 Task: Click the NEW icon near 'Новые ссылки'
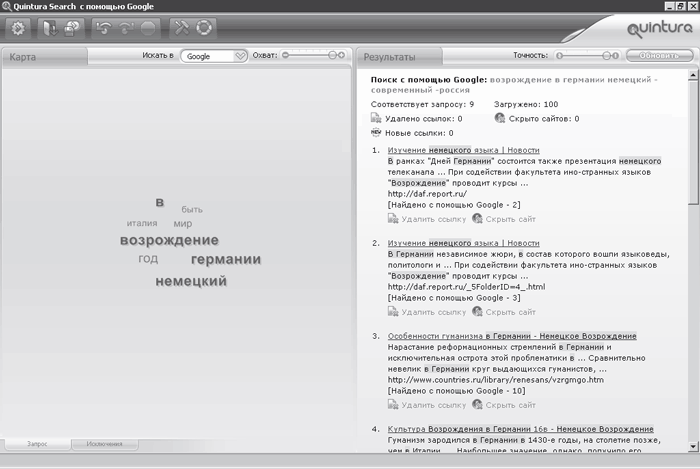[x=376, y=133]
